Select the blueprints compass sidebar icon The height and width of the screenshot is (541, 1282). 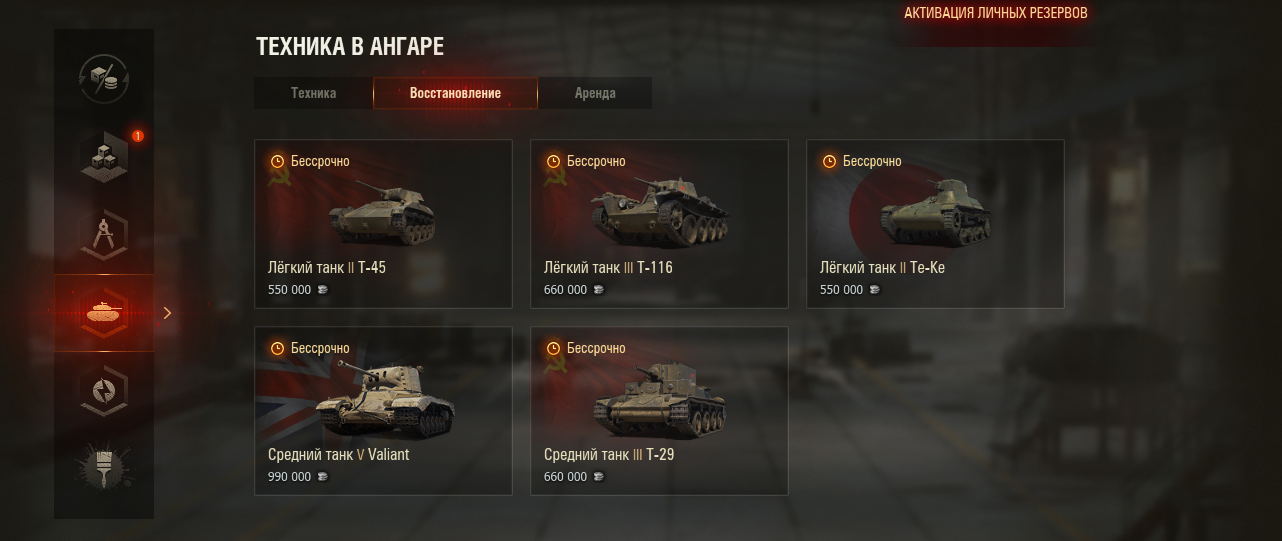pyautogui.click(x=104, y=235)
